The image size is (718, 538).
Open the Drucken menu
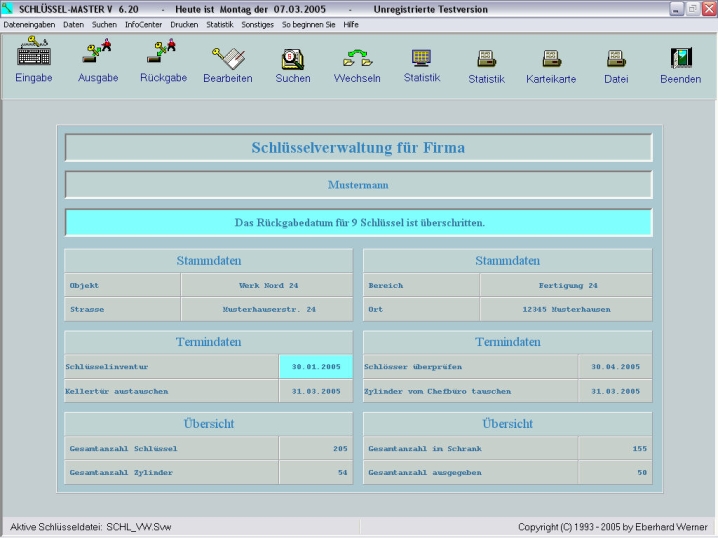[184, 23]
